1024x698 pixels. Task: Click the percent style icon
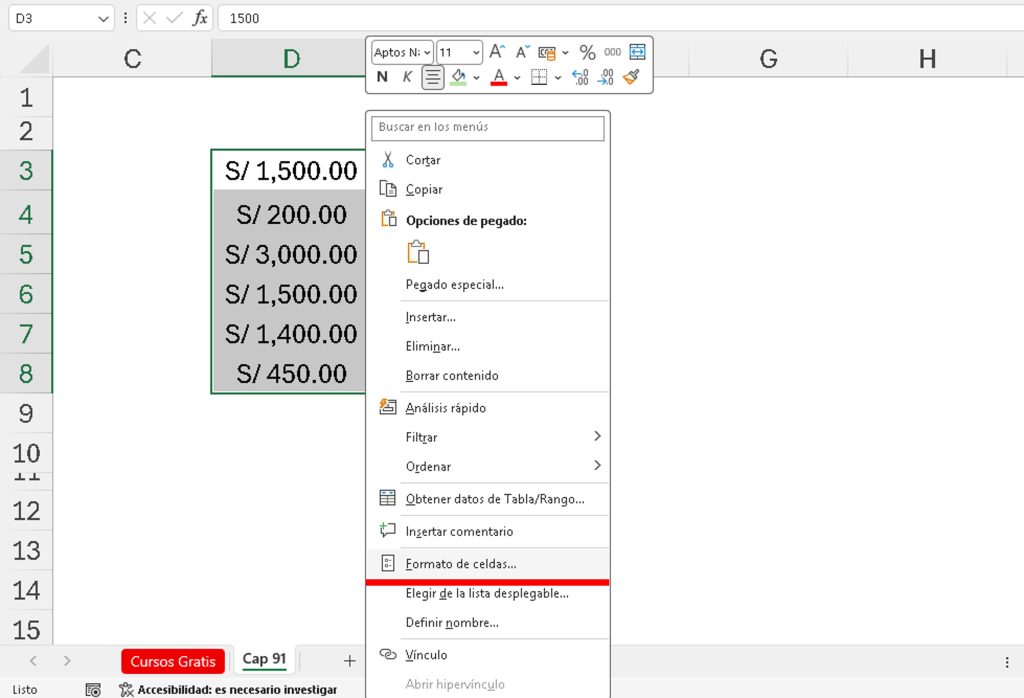(587, 52)
